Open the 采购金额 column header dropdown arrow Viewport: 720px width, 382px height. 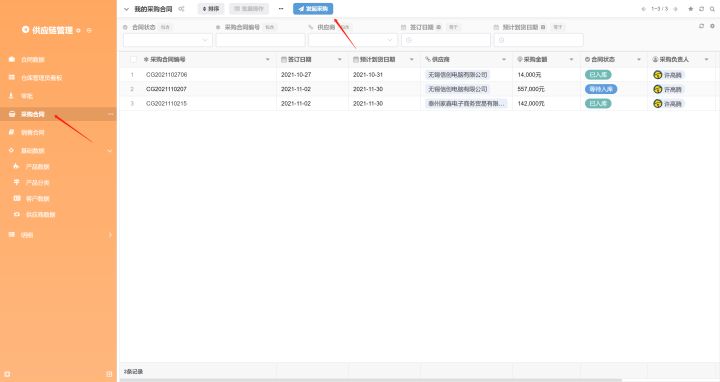coord(572,59)
